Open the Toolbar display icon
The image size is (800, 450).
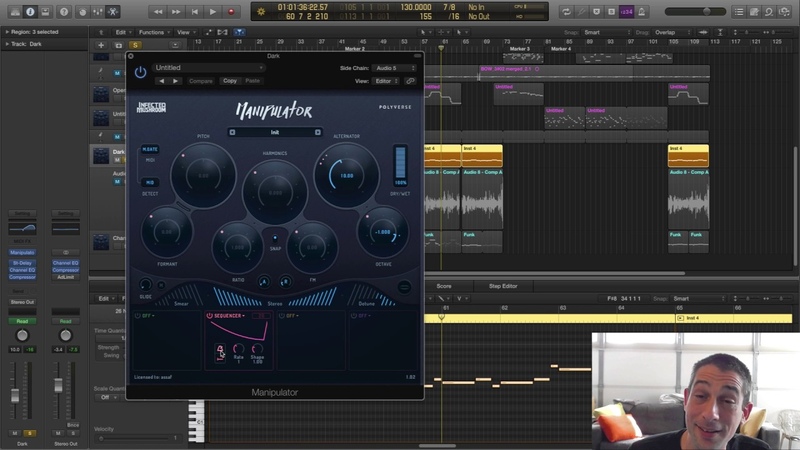[x=45, y=11]
